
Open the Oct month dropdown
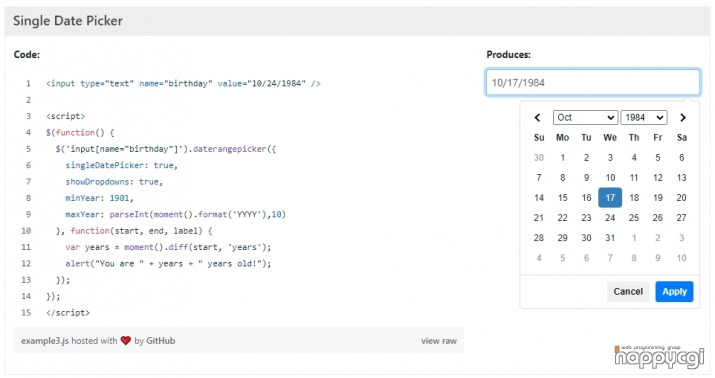click(x=585, y=118)
